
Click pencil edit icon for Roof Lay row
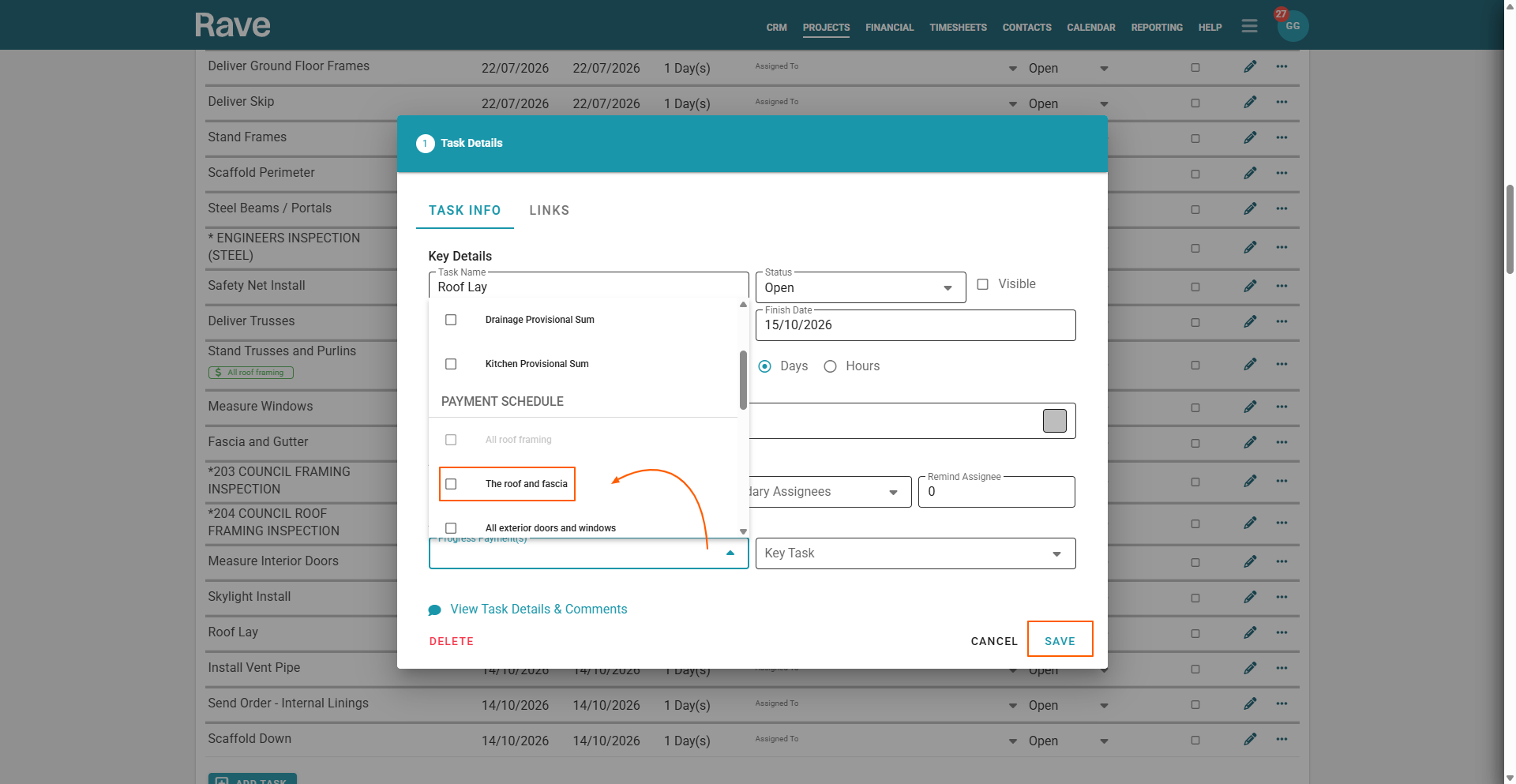pyautogui.click(x=1250, y=632)
